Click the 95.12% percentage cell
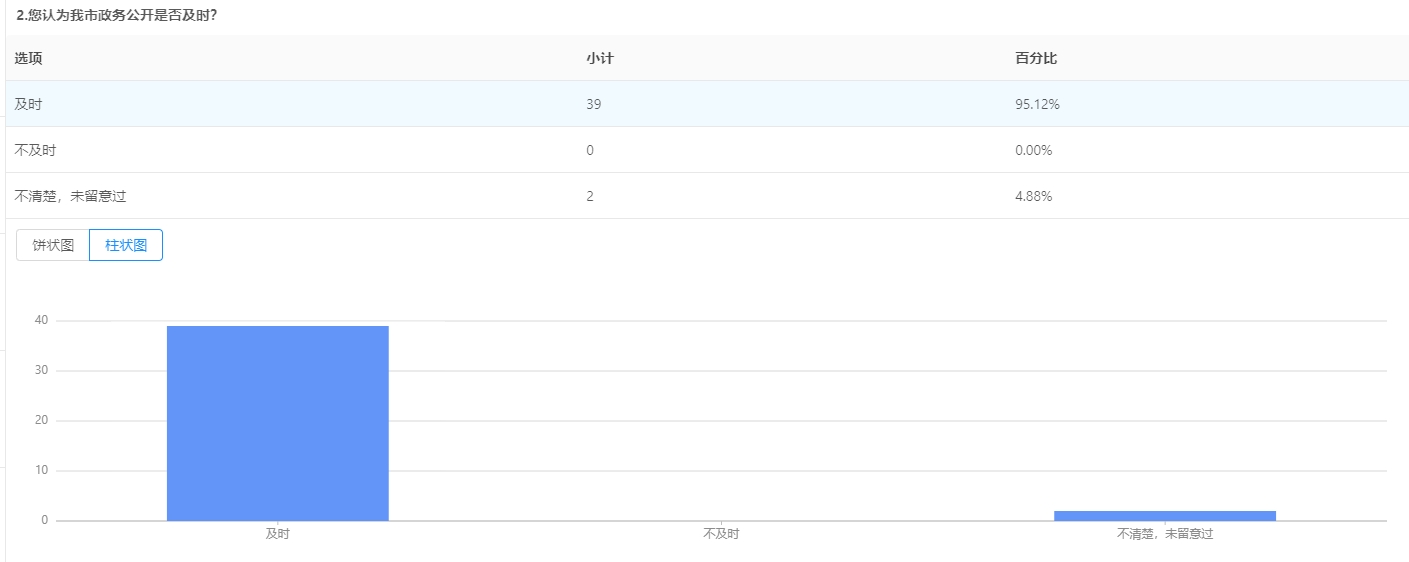The image size is (1409, 562). coord(1037,104)
